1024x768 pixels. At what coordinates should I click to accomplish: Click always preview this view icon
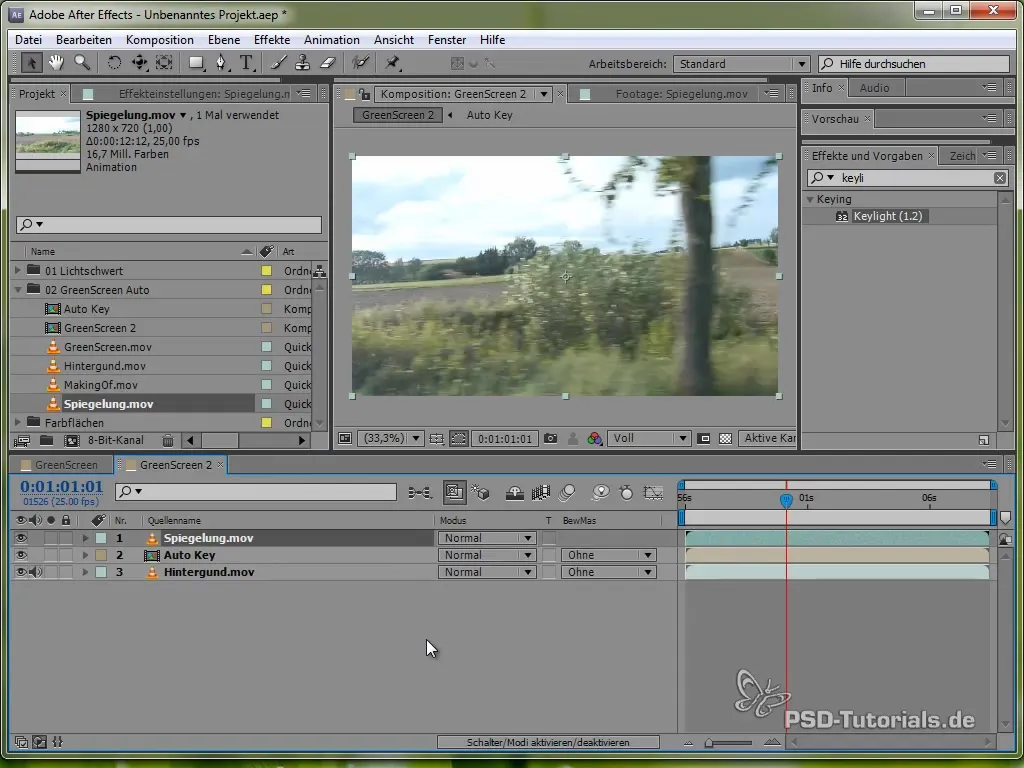point(345,439)
